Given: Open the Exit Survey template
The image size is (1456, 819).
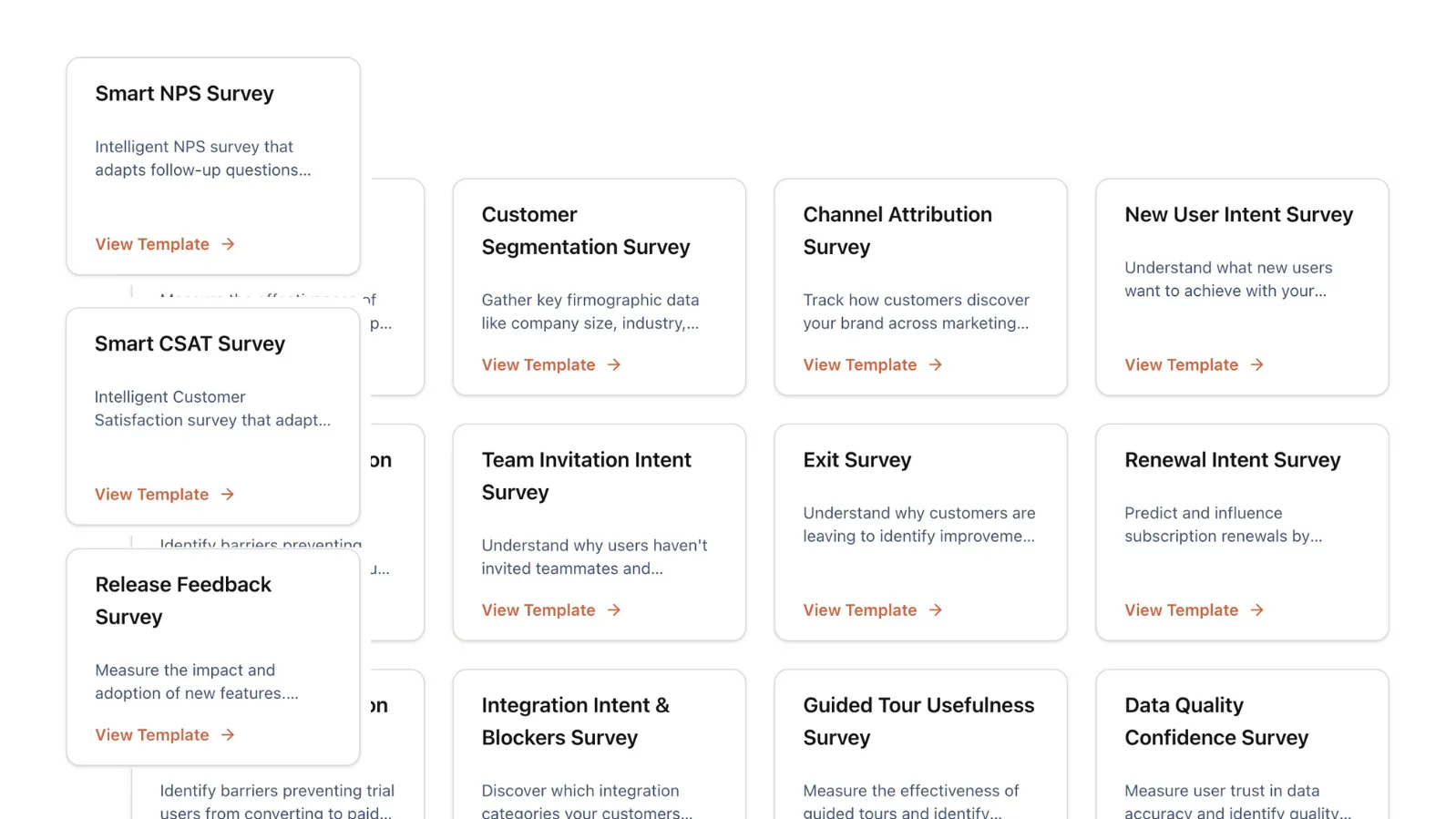Looking at the screenshot, I should (x=859, y=610).
